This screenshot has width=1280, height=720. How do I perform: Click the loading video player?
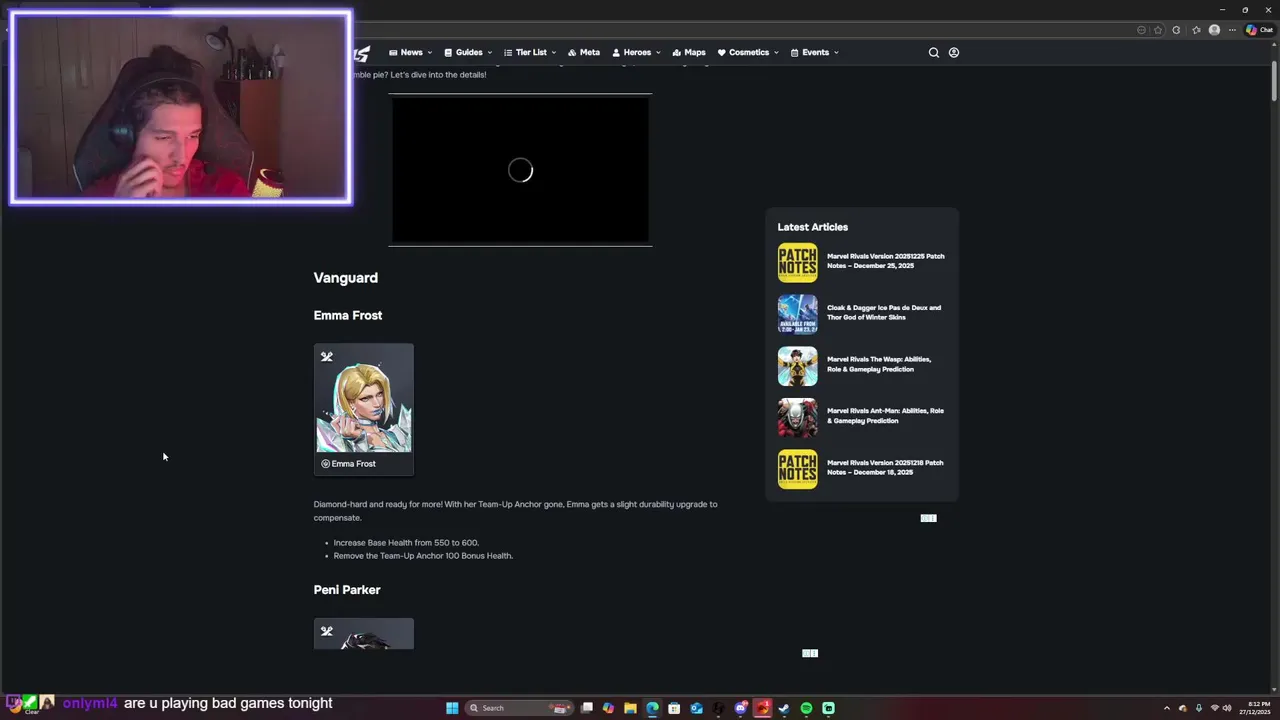coord(520,170)
